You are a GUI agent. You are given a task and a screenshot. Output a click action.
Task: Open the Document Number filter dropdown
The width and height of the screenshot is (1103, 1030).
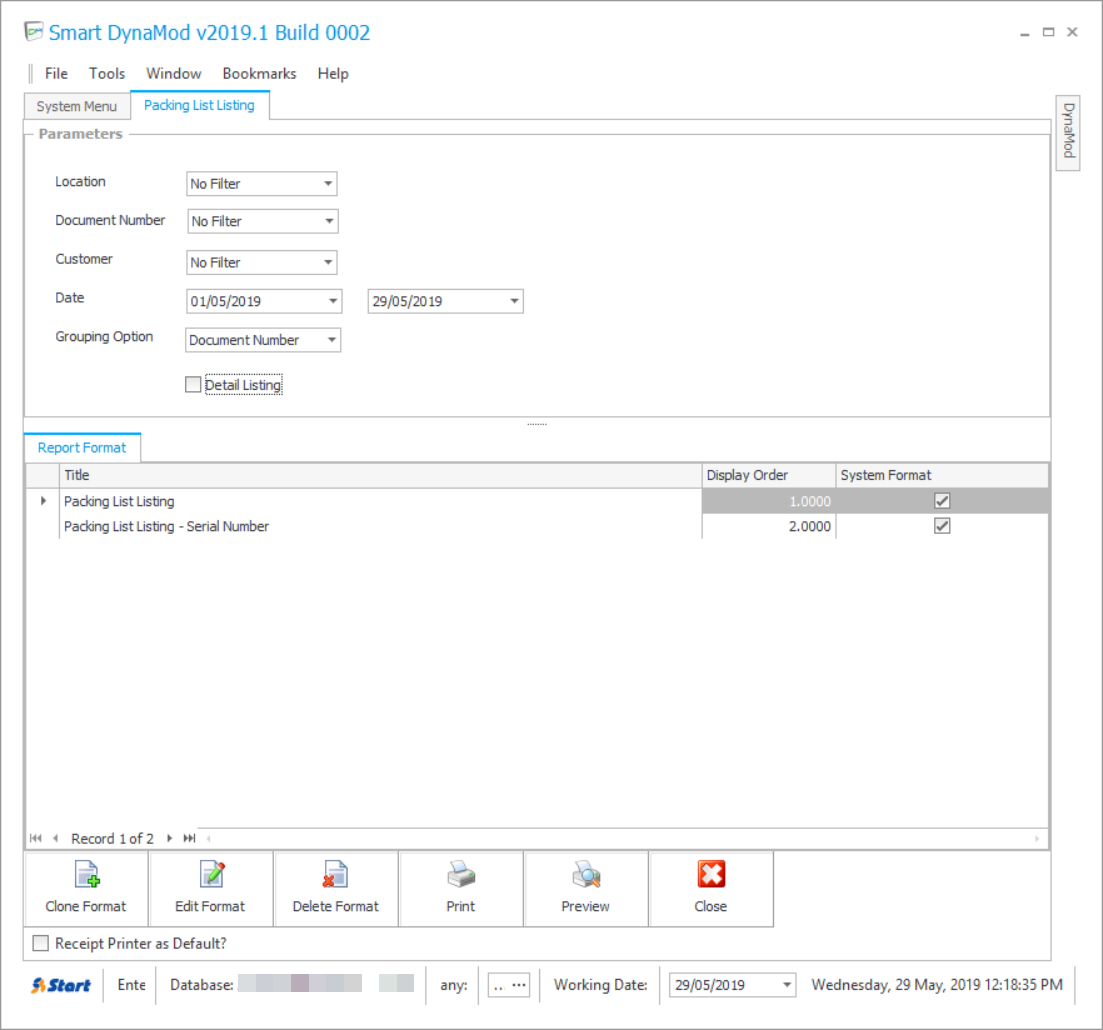pyautogui.click(x=329, y=221)
